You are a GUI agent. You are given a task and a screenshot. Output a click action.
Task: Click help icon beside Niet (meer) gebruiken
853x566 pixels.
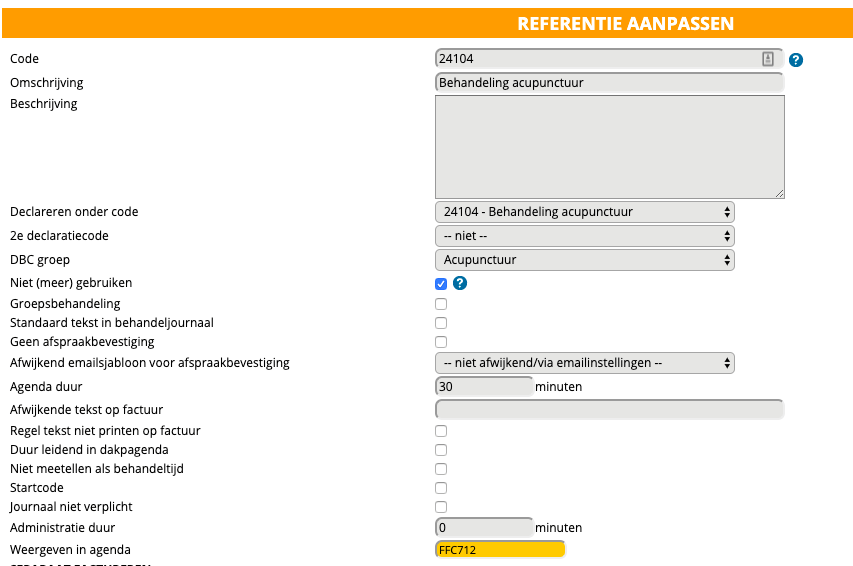[461, 284]
